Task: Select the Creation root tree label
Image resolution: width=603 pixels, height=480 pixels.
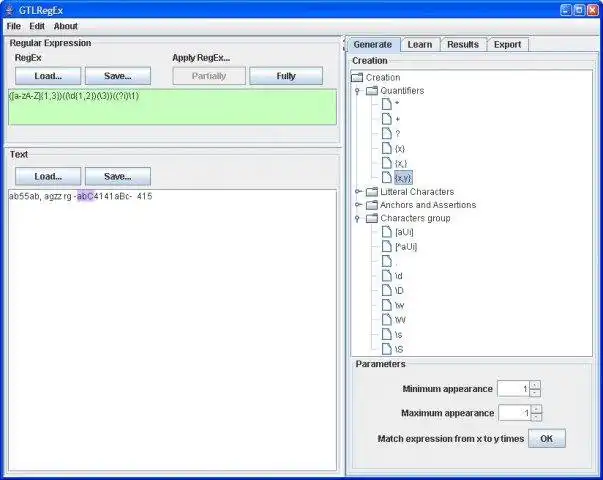Action: tap(383, 77)
